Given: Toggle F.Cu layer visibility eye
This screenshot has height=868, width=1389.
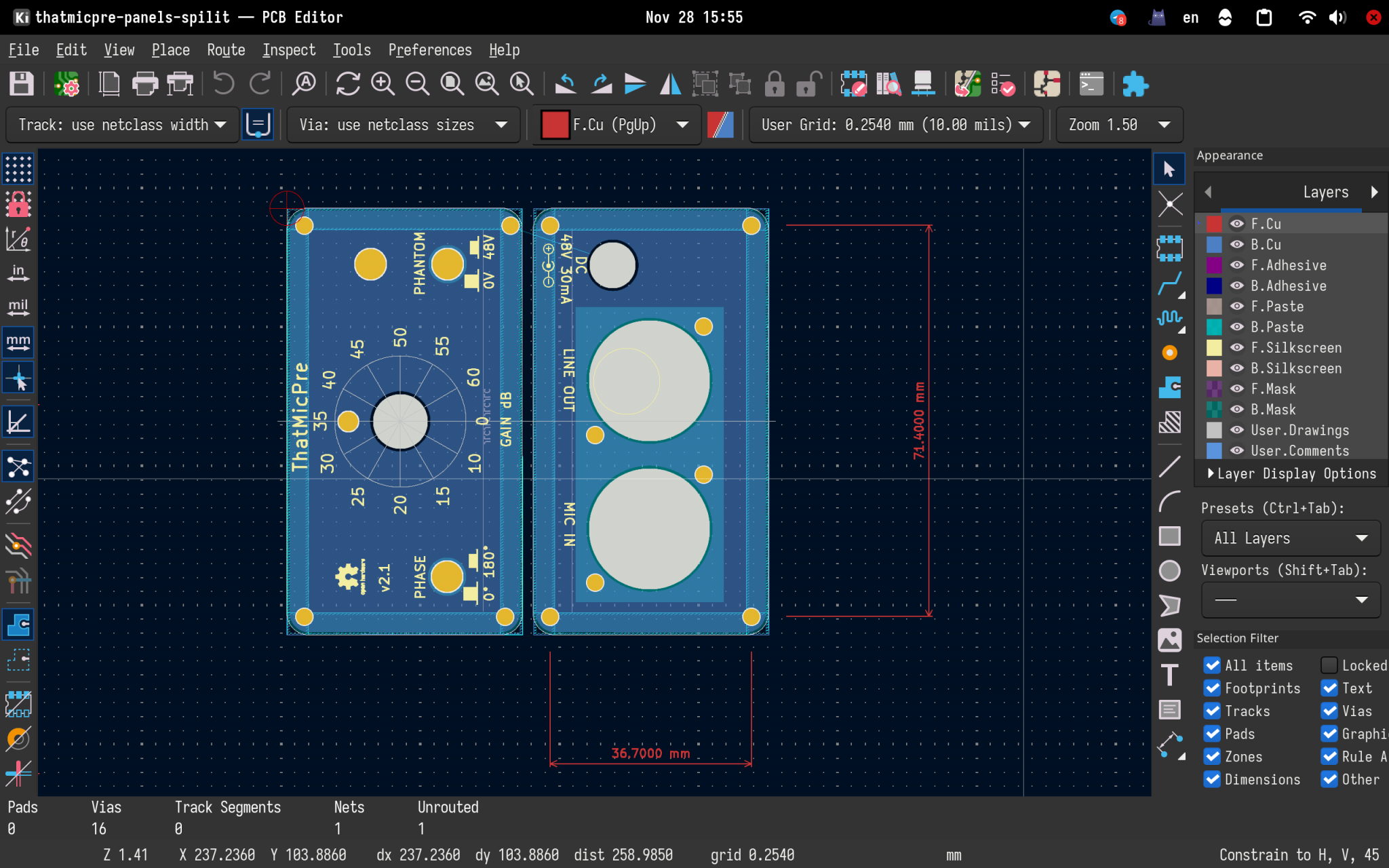Looking at the screenshot, I should [1237, 224].
